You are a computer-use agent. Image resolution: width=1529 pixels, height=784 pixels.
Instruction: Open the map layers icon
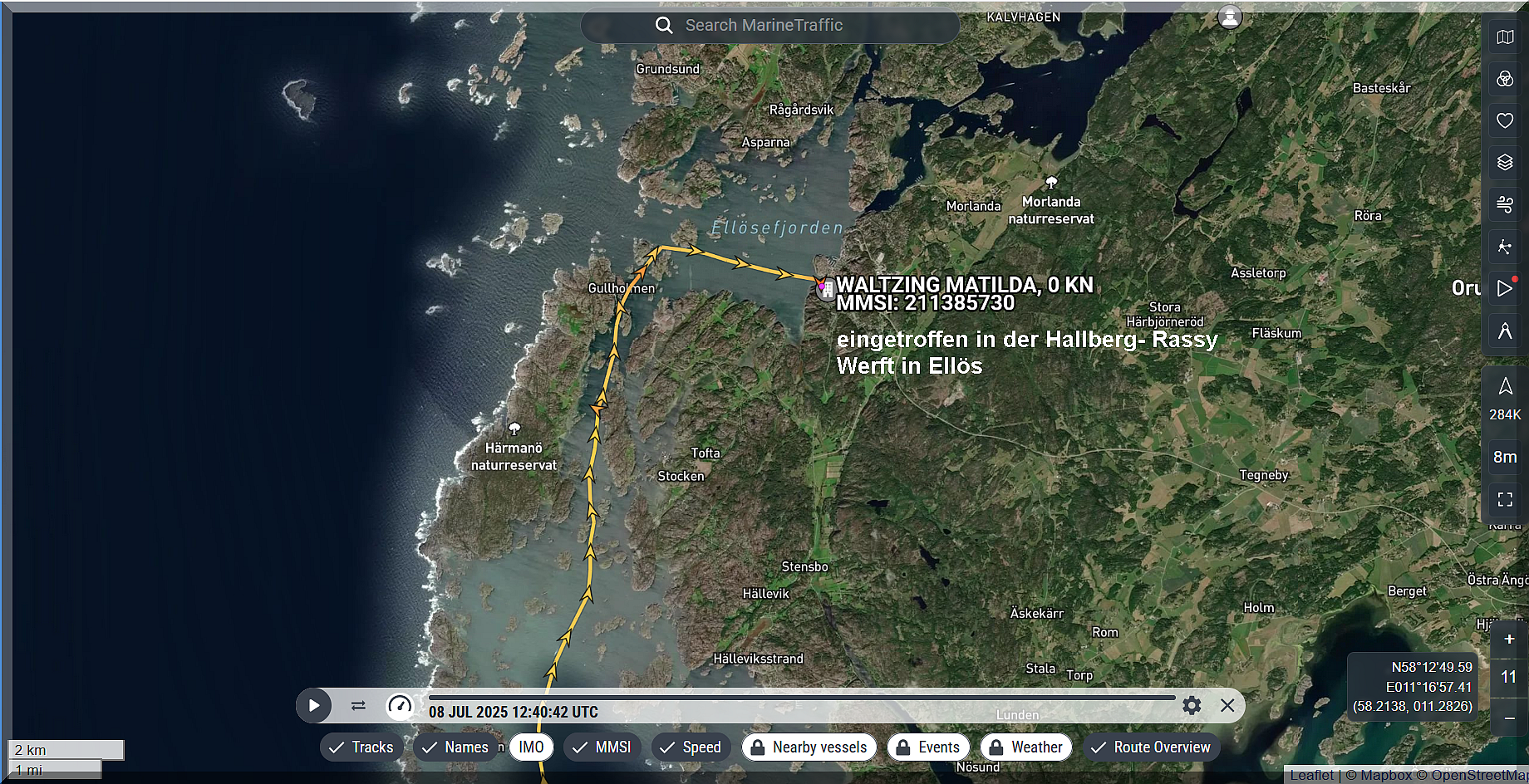1505,162
